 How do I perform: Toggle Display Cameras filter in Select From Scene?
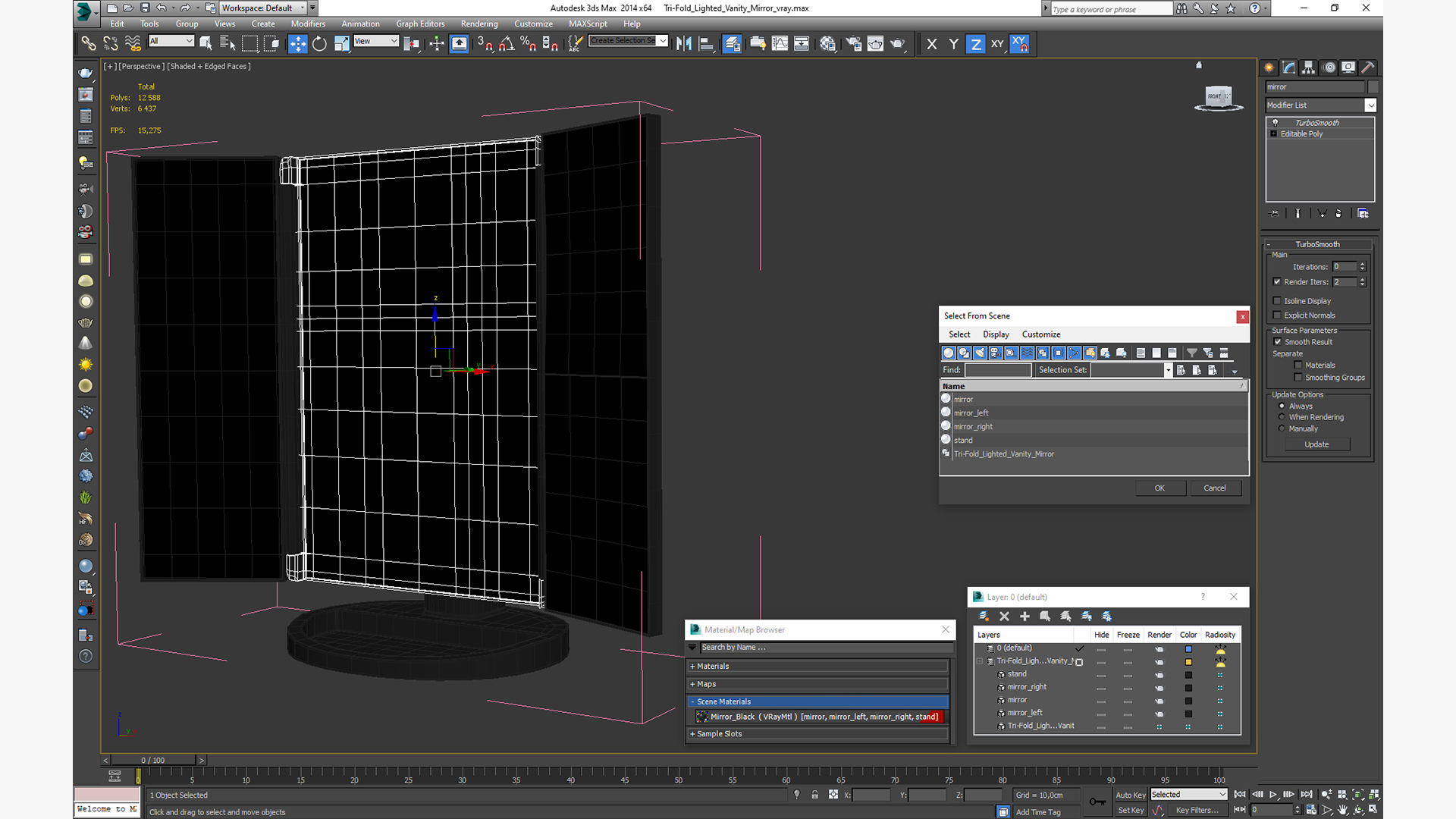[x=995, y=353]
